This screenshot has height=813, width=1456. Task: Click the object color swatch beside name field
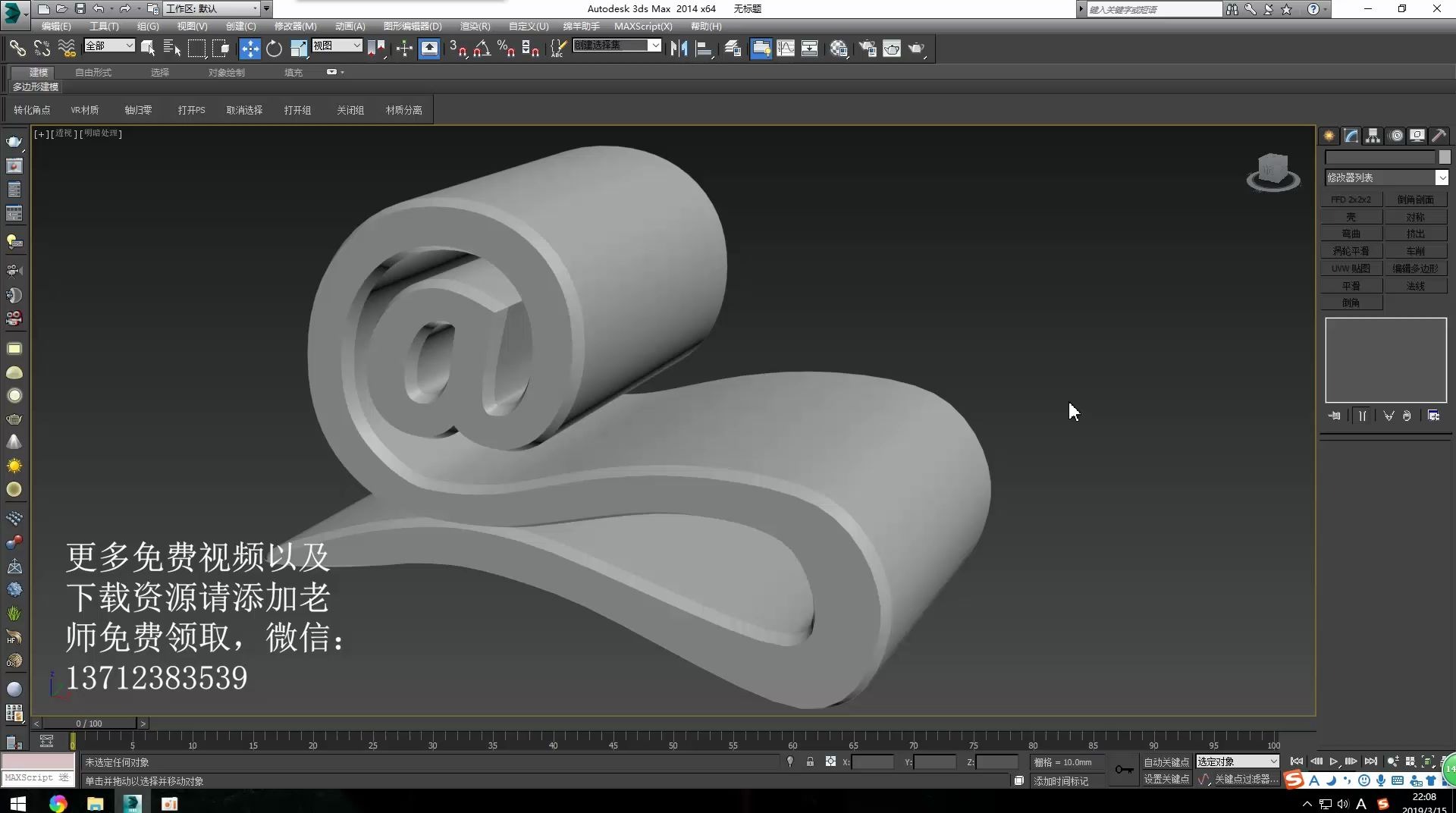(1445, 157)
